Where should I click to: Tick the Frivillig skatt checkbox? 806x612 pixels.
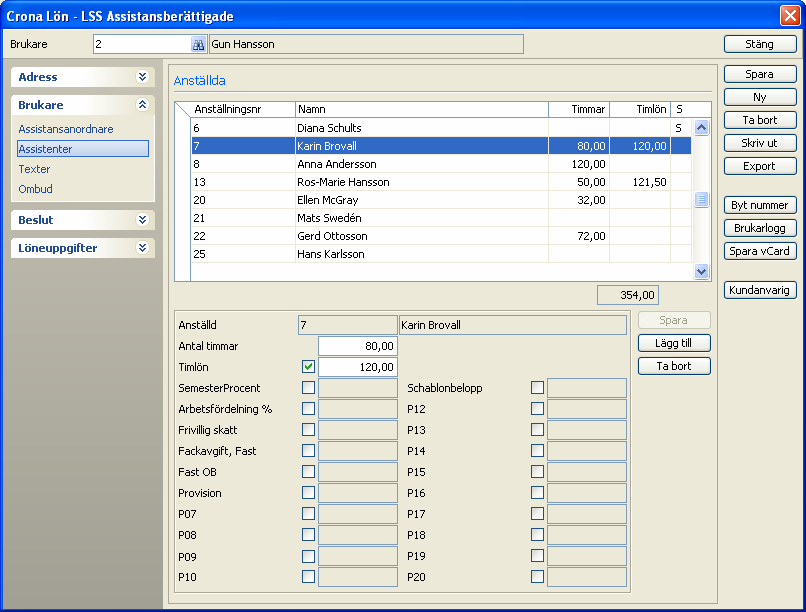click(x=308, y=430)
